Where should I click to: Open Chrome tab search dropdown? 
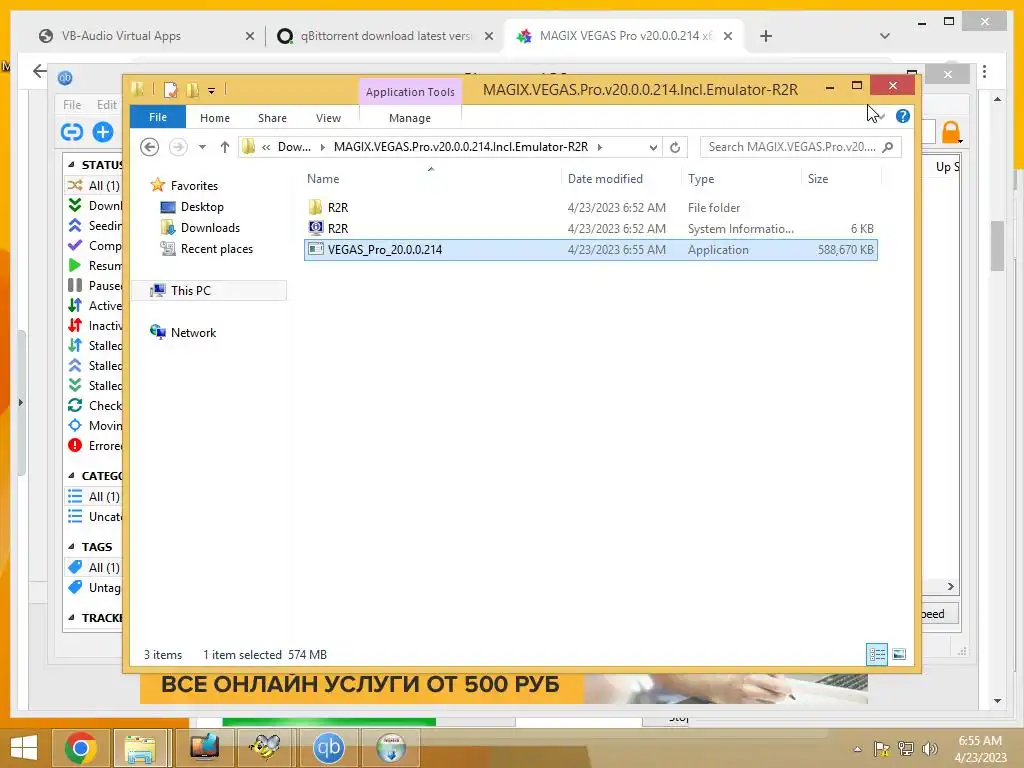[885, 36]
